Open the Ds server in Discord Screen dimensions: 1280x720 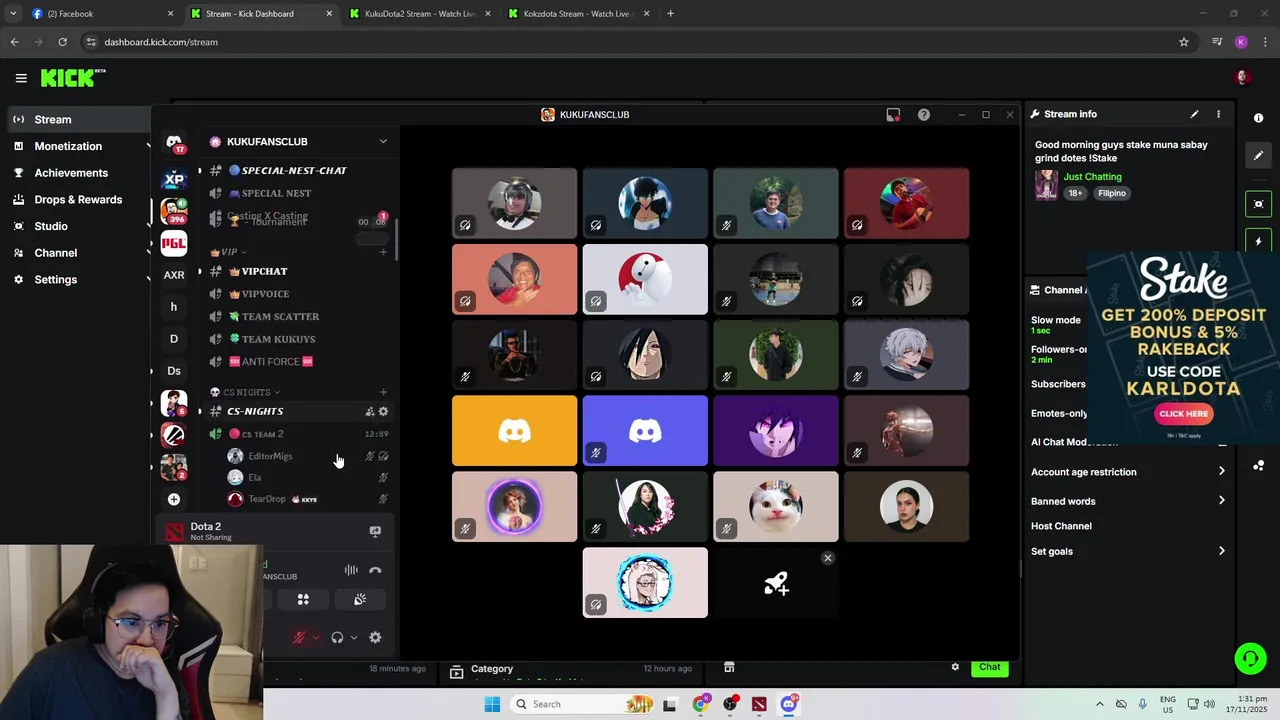coord(174,371)
